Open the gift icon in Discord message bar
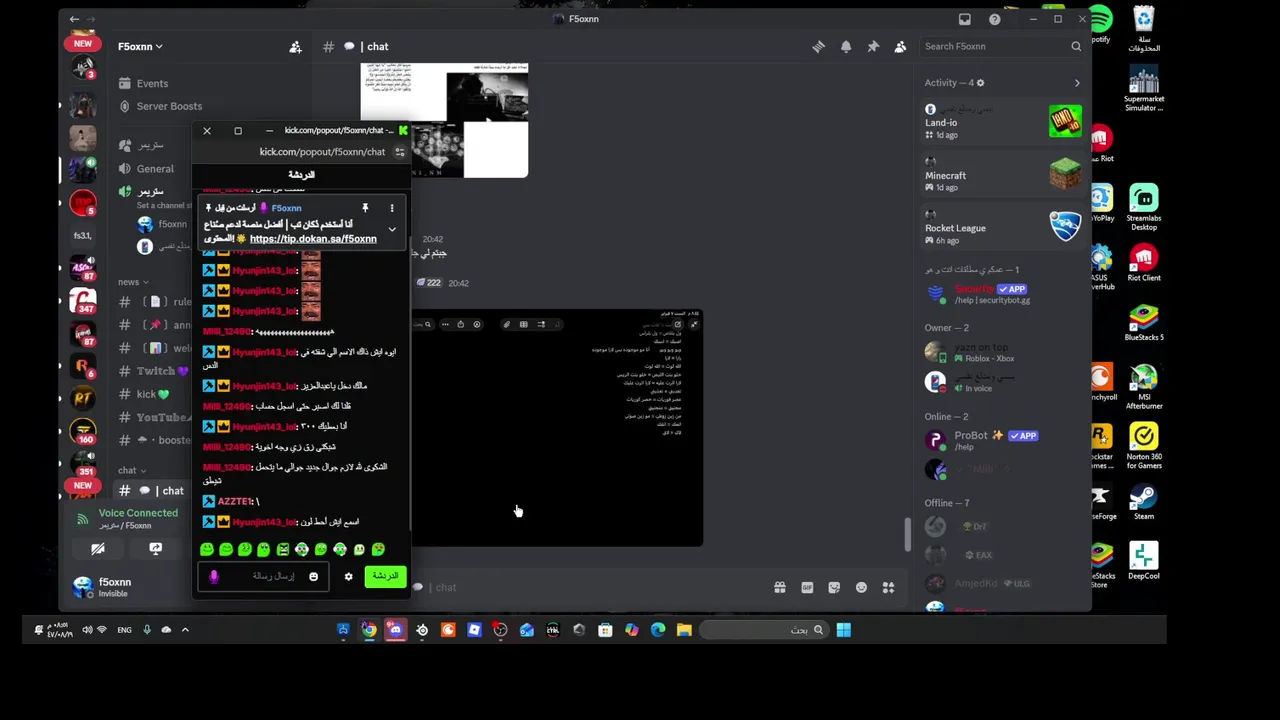The width and height of the screenshot is (1280, 720). (780, 587)
